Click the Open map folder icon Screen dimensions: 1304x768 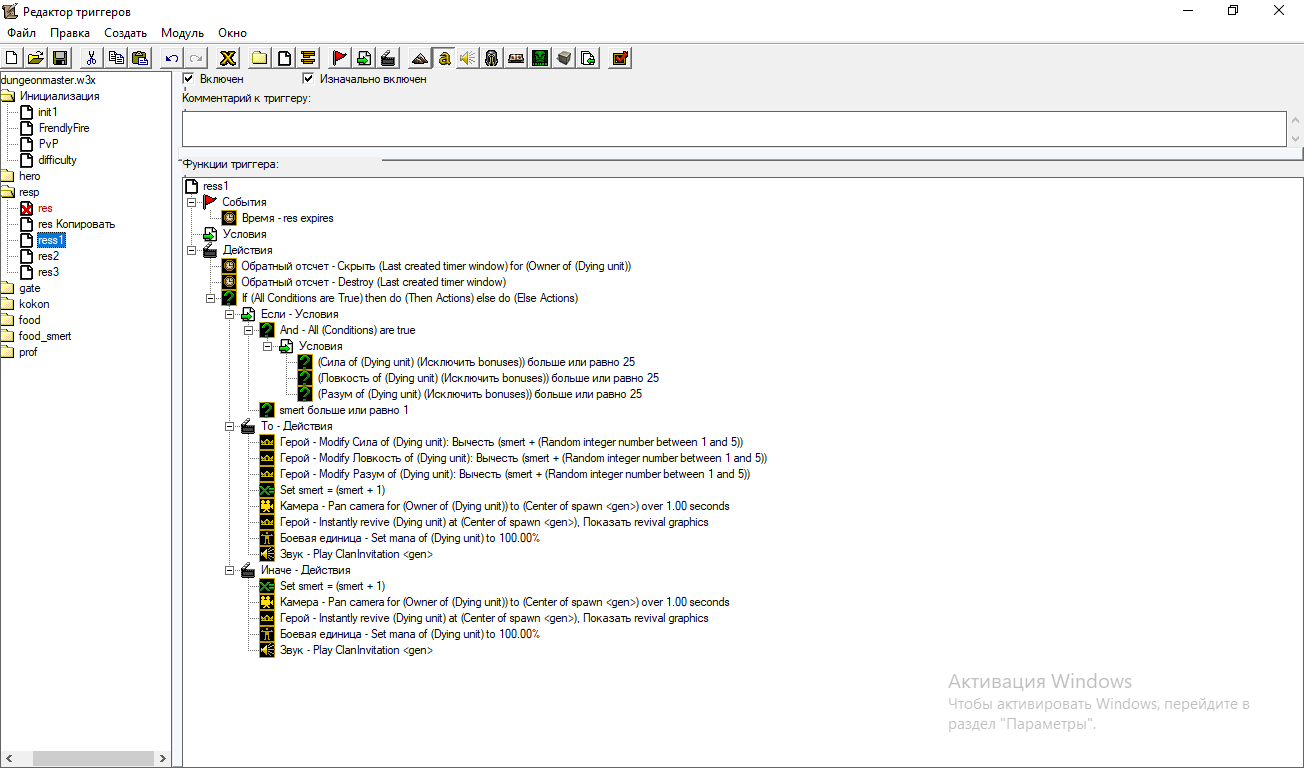point(35,58)
